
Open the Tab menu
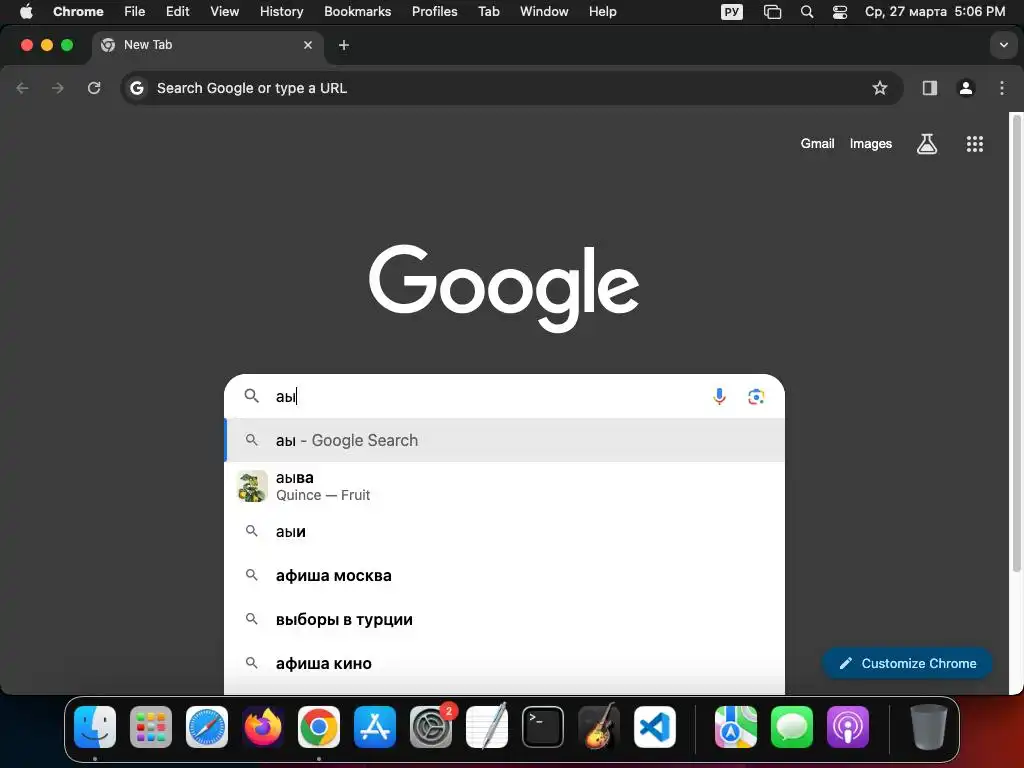click(x=488, y=12)
